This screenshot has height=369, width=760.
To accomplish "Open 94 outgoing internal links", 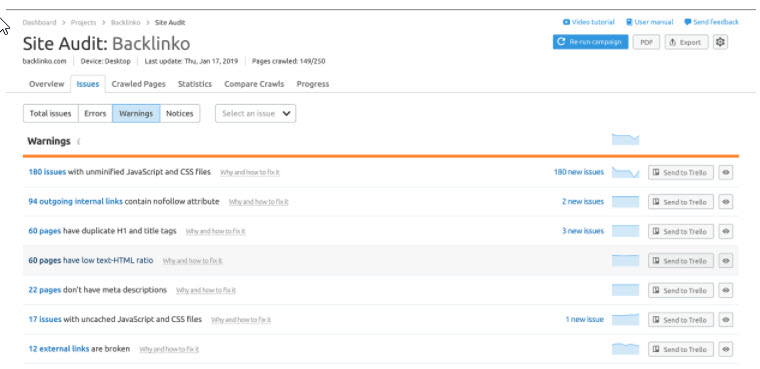I will pyautogui.click(x=75, y=201).
